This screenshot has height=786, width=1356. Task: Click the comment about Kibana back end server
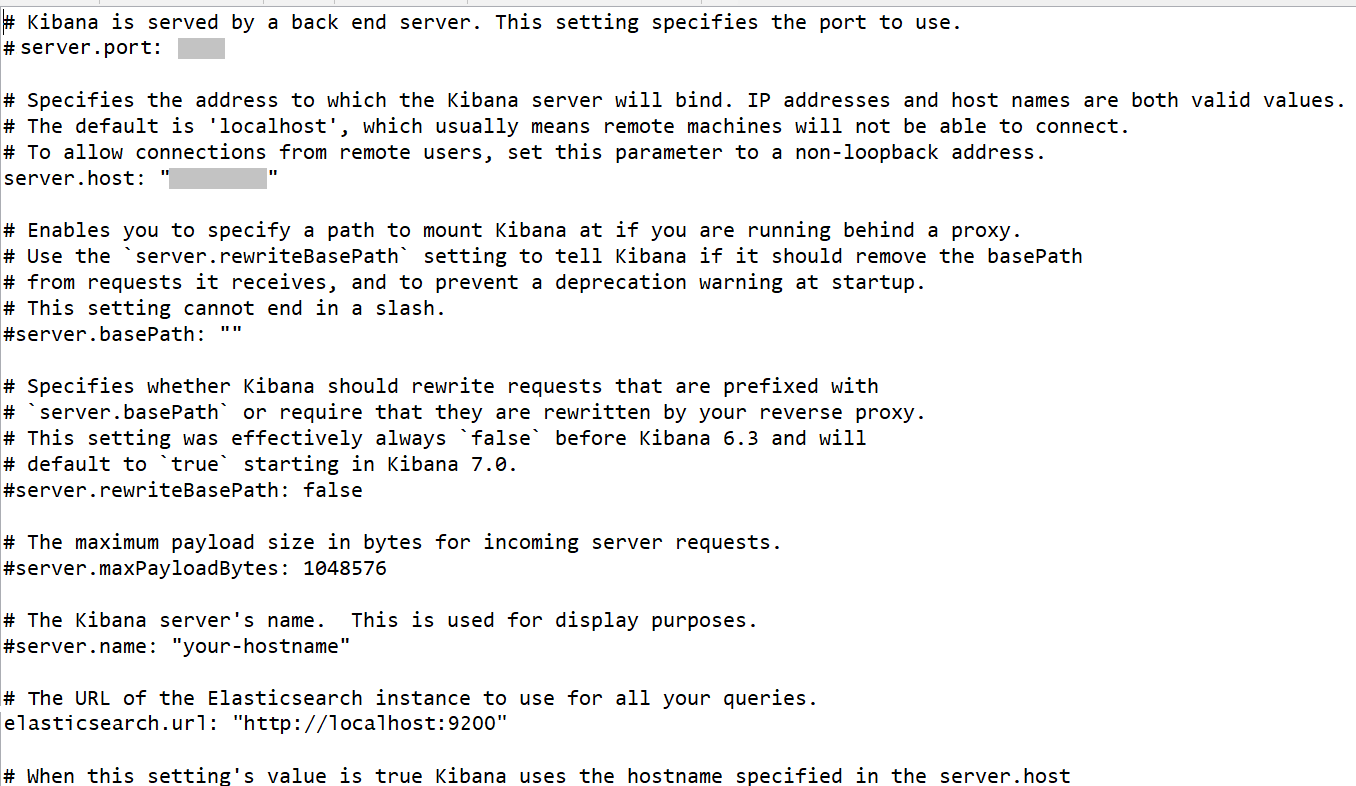click(x=482, y=22)
